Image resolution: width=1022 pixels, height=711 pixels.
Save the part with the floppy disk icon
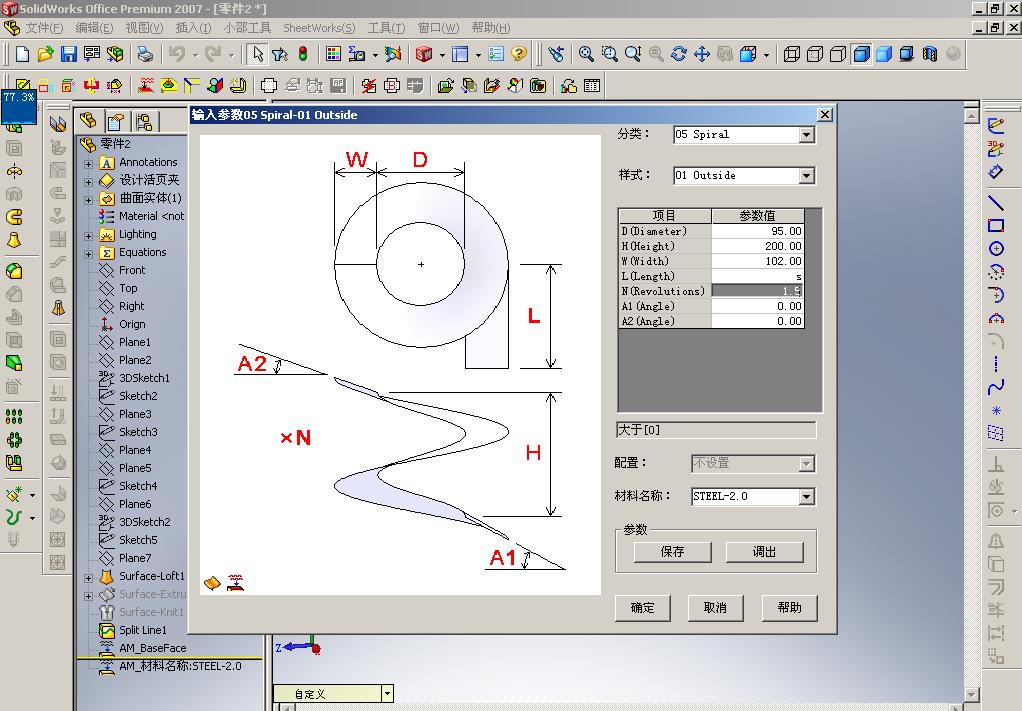point(68,54)
